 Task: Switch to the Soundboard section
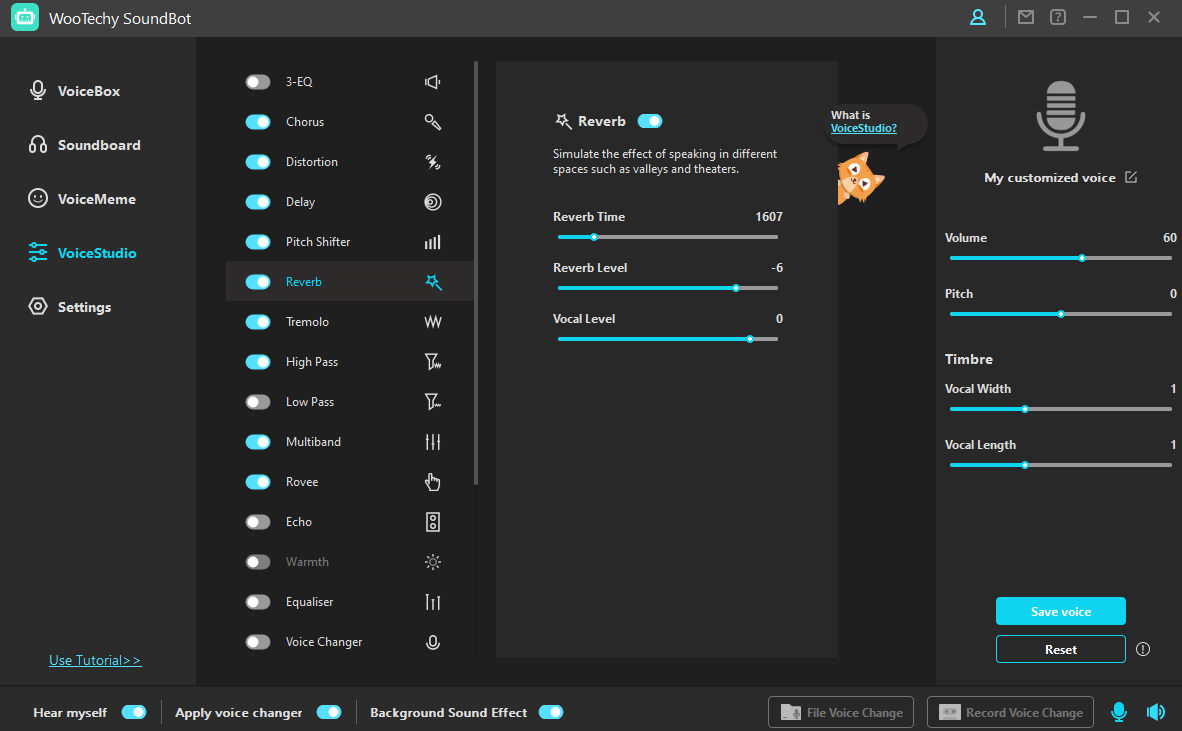tap(98, 145)
